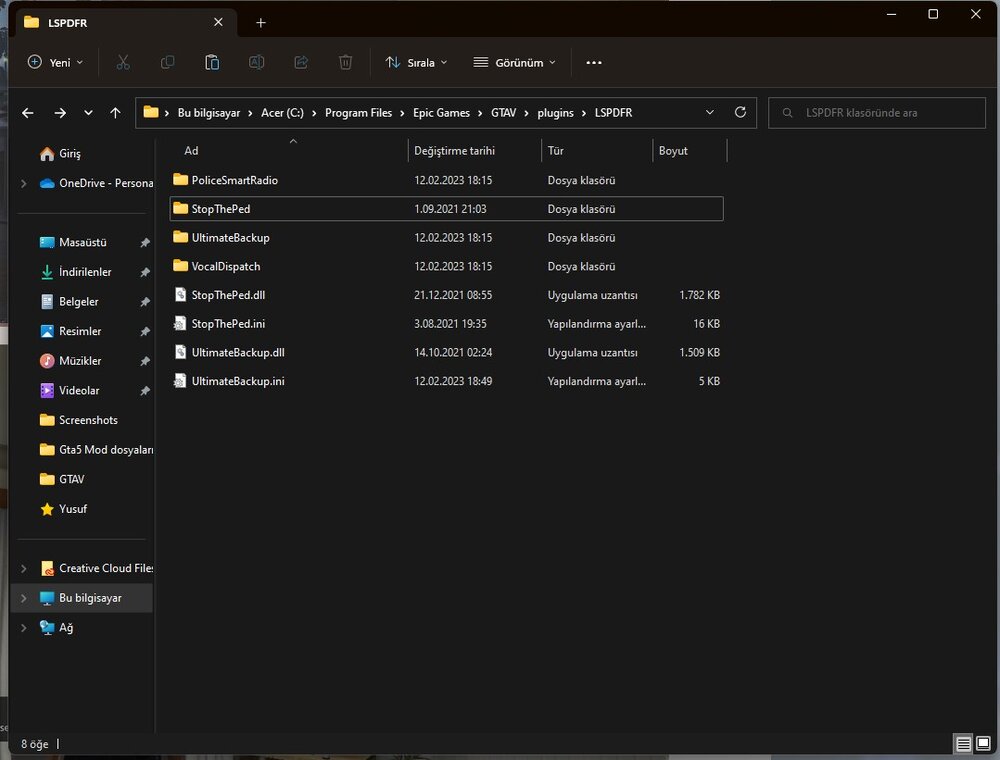The width and height of the screenshot is (1000, 760).
Task: Open the Görünüm view dropdown
Action: [x=514, y=62]
